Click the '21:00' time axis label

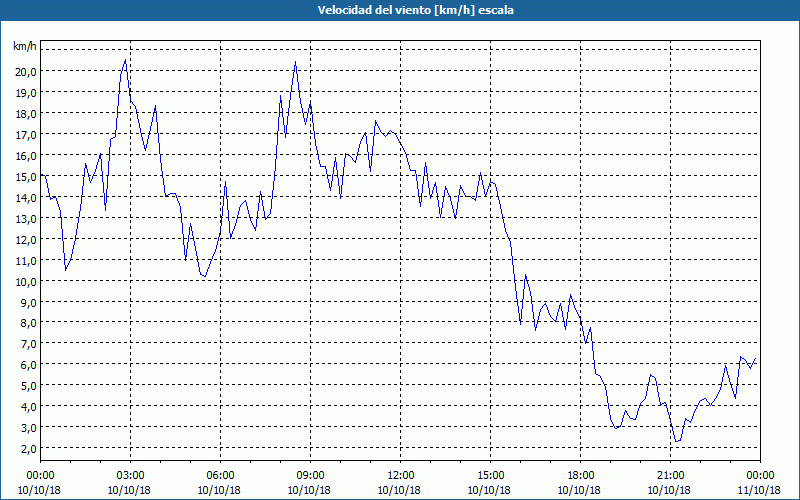(x=670, y=476)
